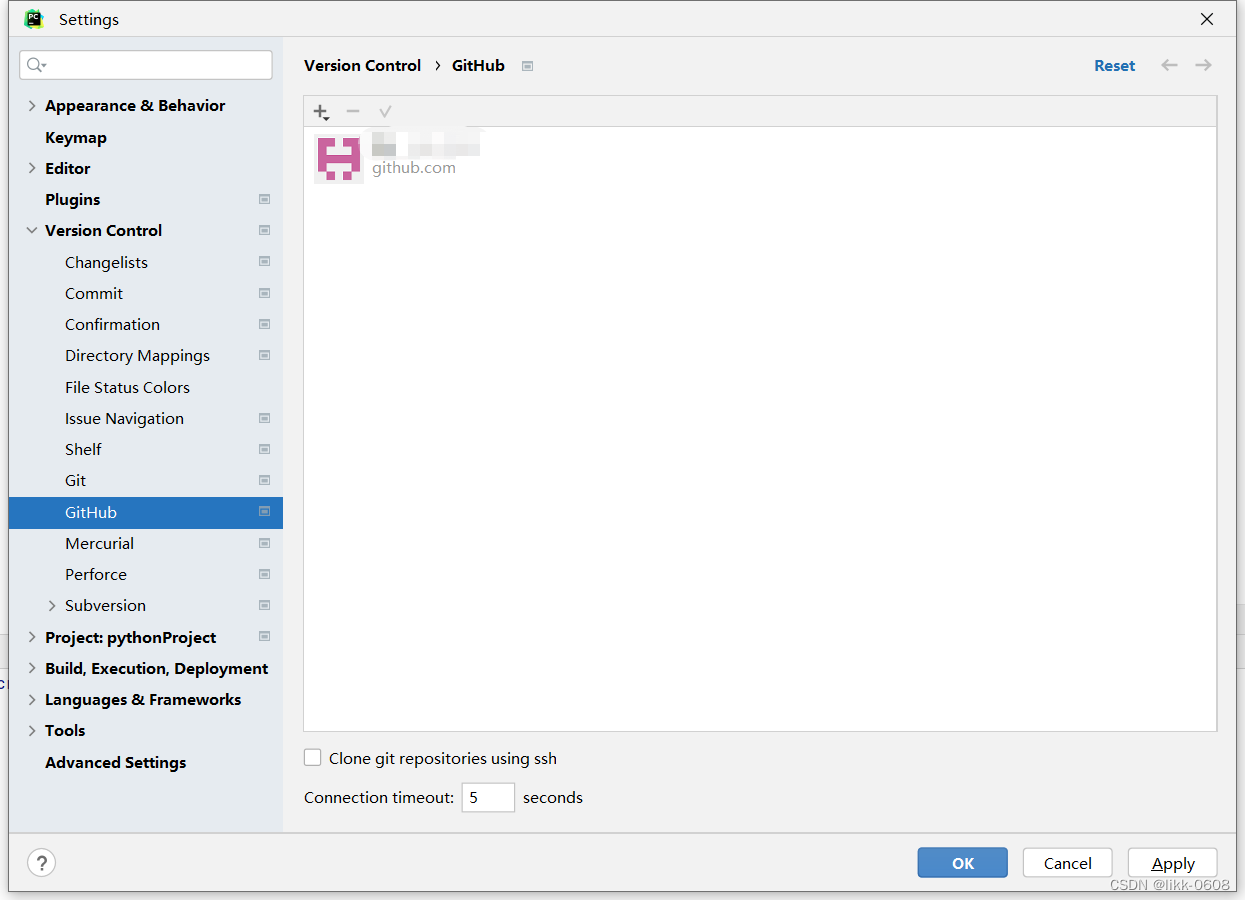1245x900 pixels.
Task: Click project icon in Confirmation row
Action: [264, 324]
